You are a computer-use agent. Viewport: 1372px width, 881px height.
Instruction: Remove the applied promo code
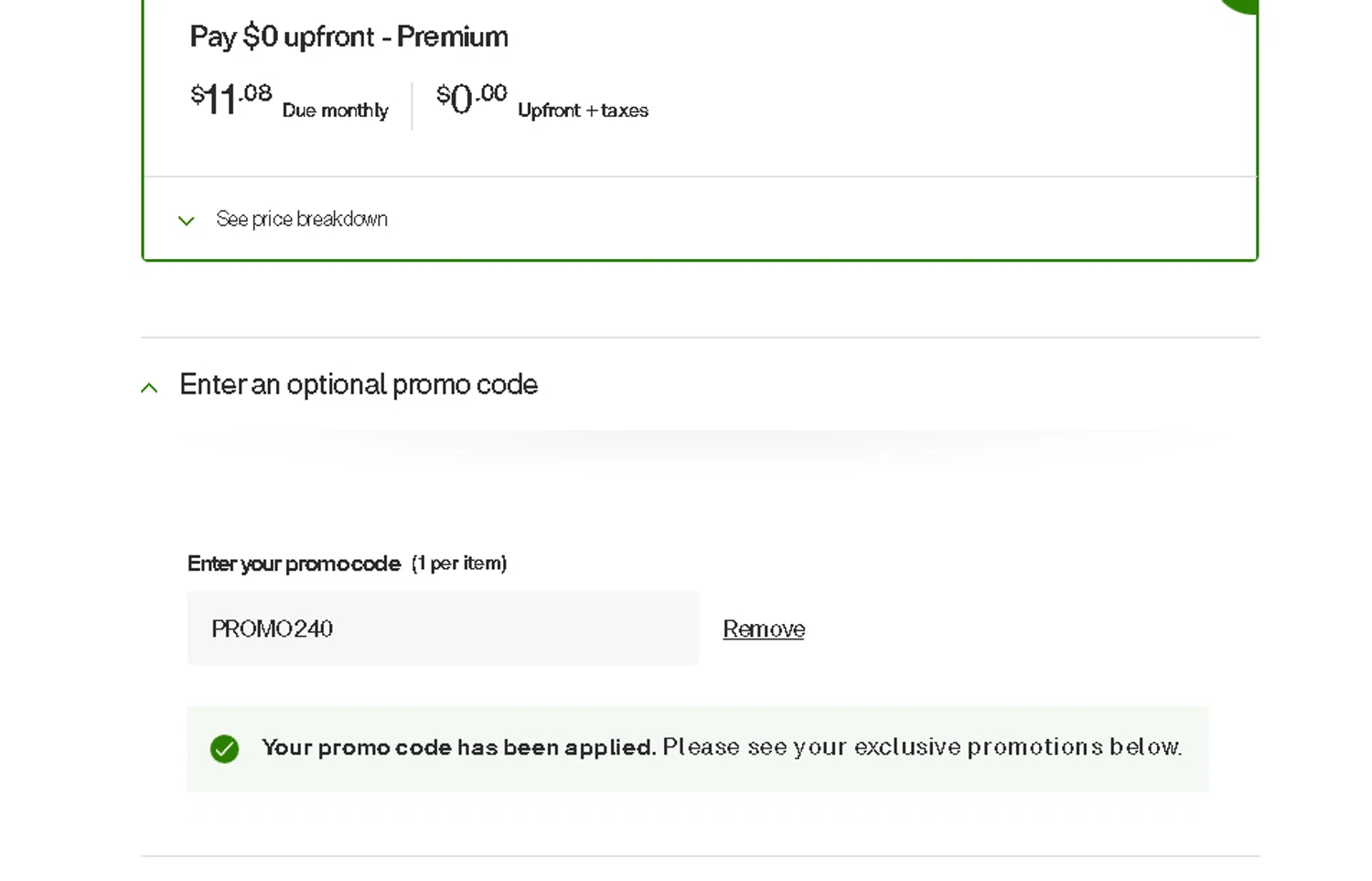pos(764,629)
